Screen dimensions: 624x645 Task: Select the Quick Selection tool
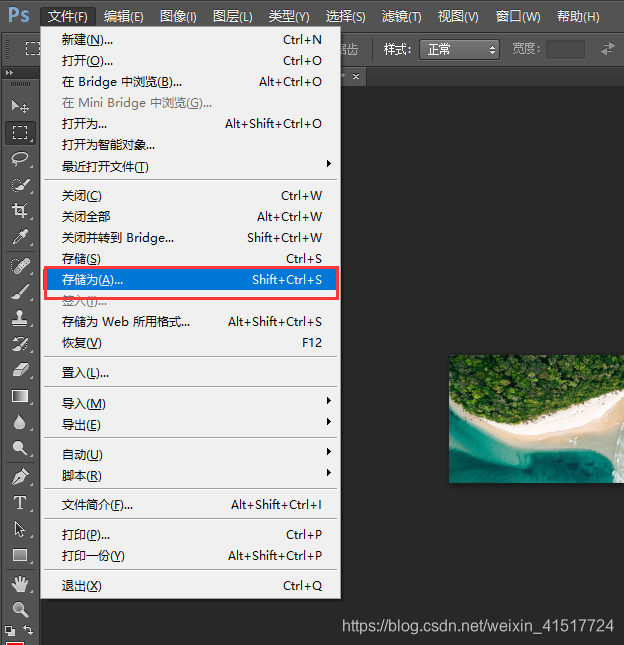(x=20, y=185)
